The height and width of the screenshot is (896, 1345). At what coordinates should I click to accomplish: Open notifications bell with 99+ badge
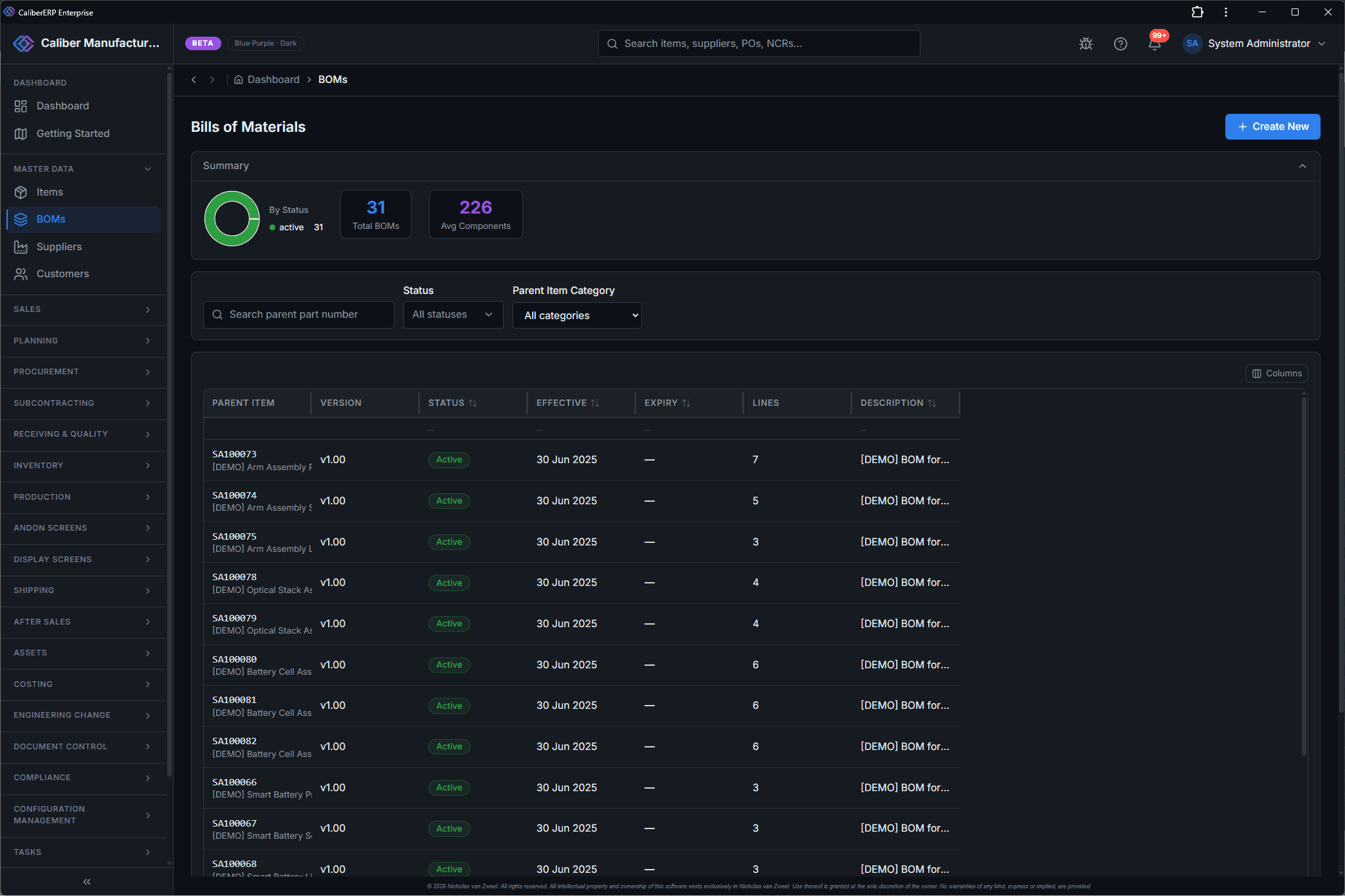1155,43
